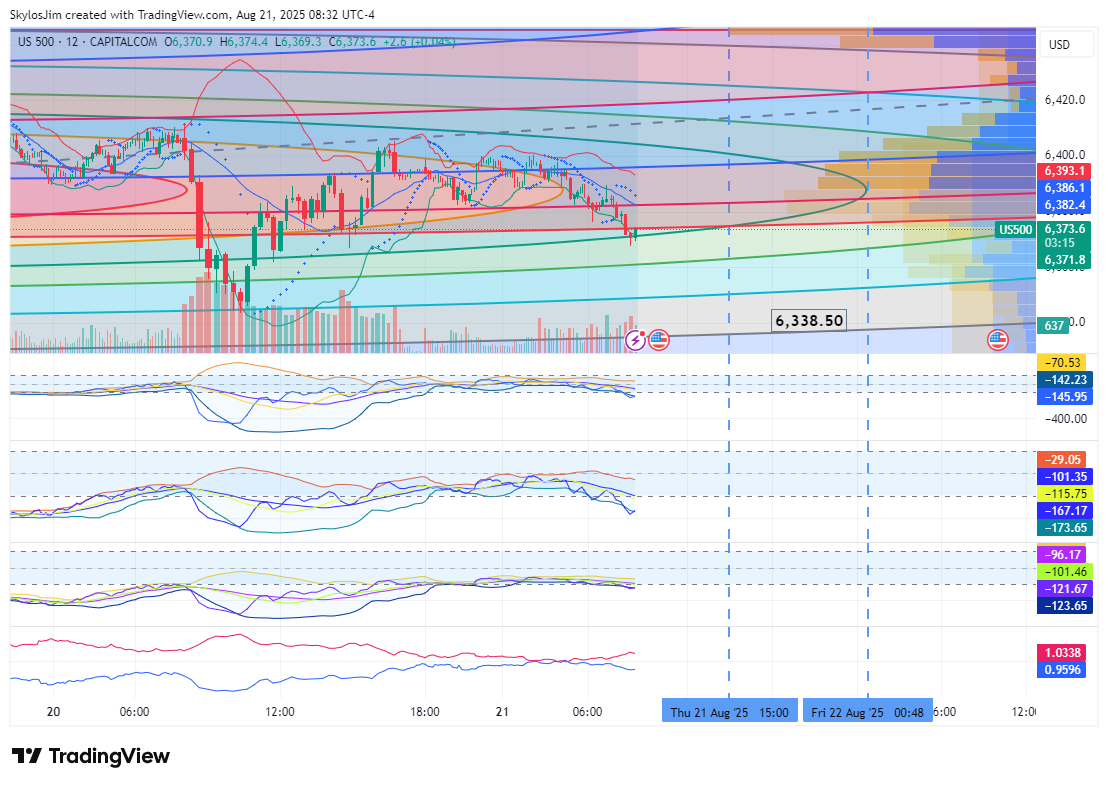Screen dimensions: 1108x786
Task: Click the 6,420.0 level on price scale
Action: 1065,100
